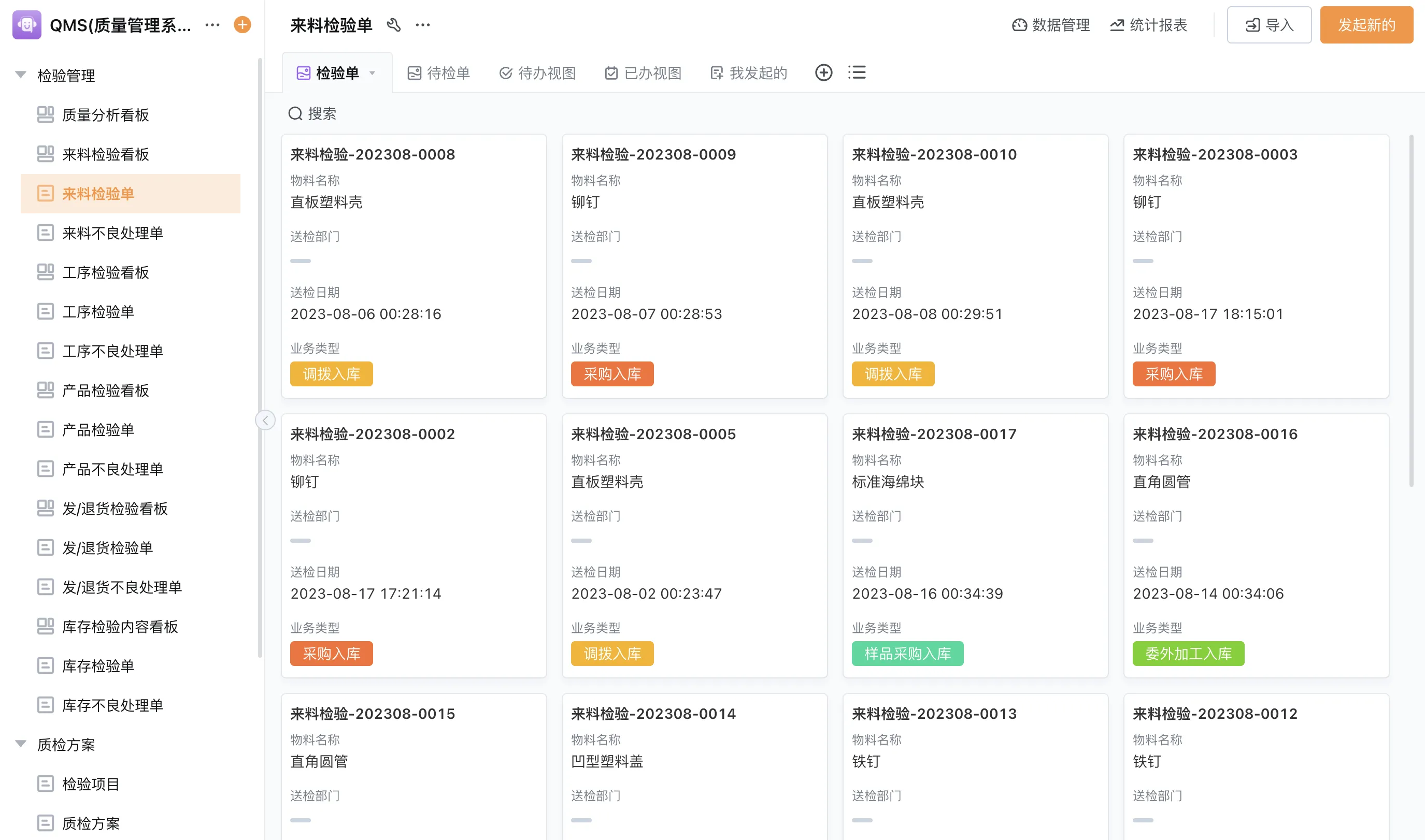Click date 2023-08-17 18:15:01
1425x840 pixels.
pyautogui.click(x=1208, y=314)
